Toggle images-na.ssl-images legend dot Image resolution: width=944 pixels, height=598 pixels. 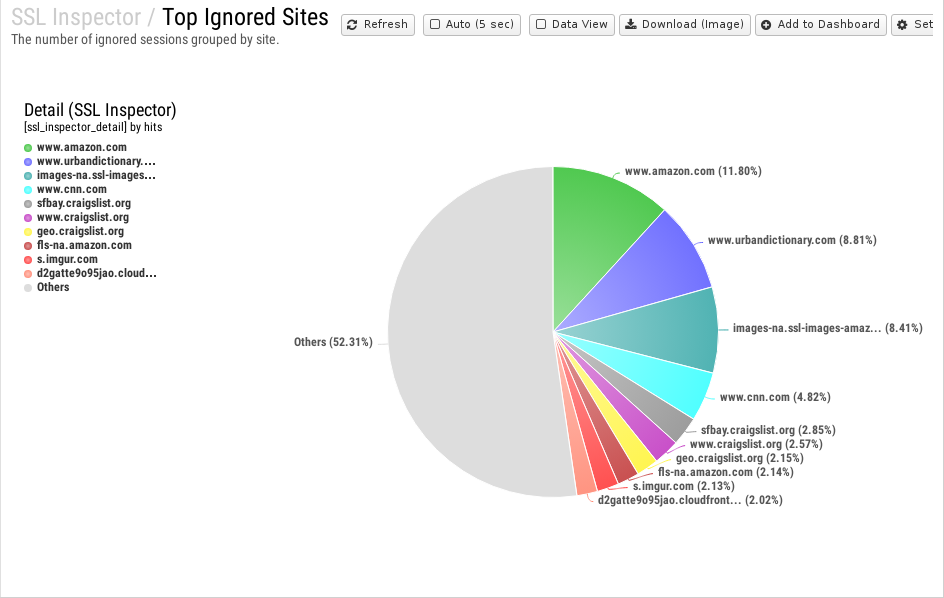28,176
